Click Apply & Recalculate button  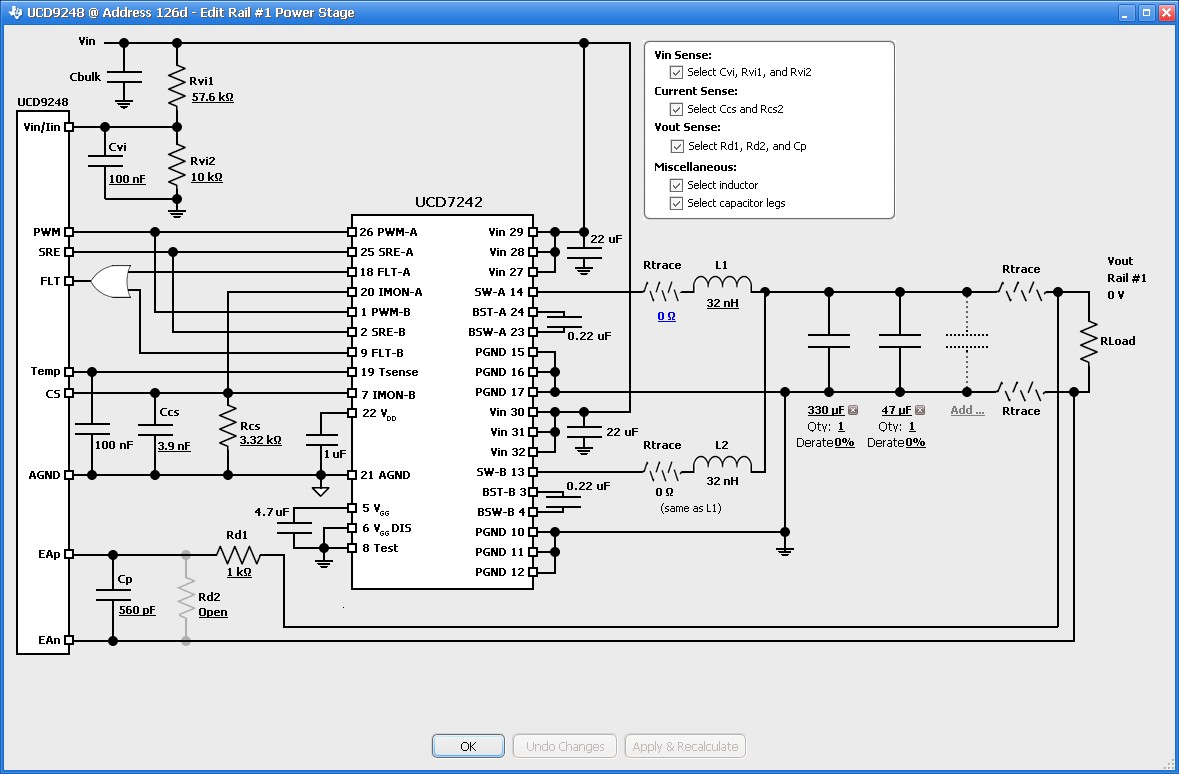click(x=685, y=746)
